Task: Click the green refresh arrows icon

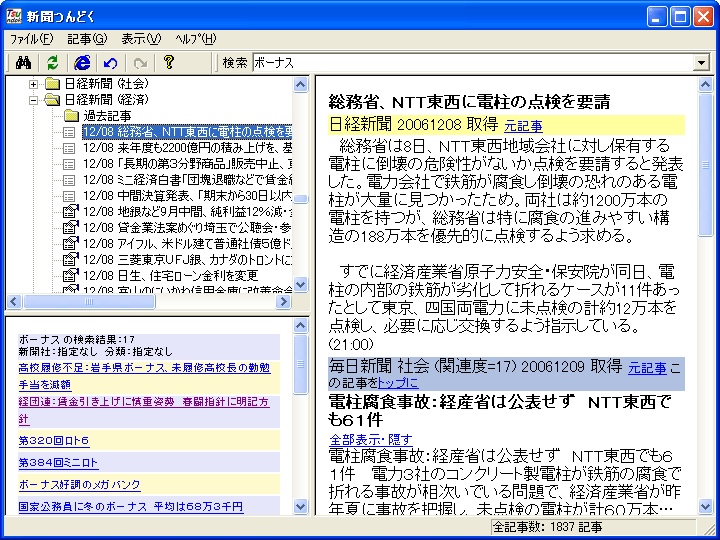Action: coord(53,62)
